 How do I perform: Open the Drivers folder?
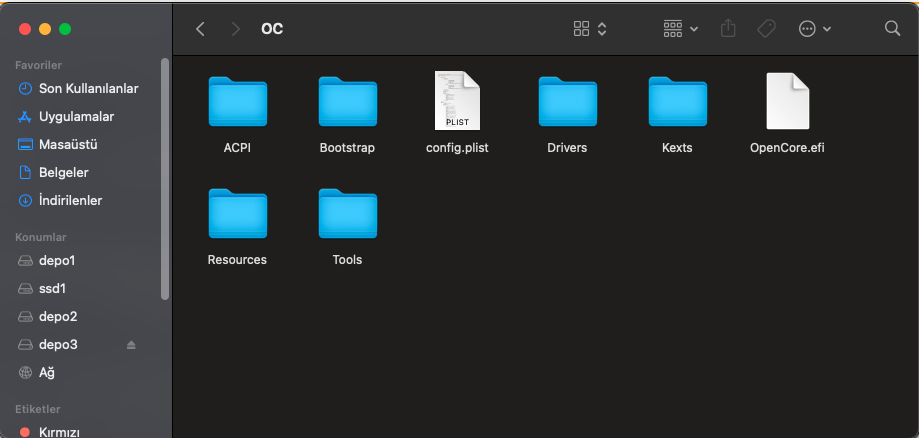click(567, 102)
